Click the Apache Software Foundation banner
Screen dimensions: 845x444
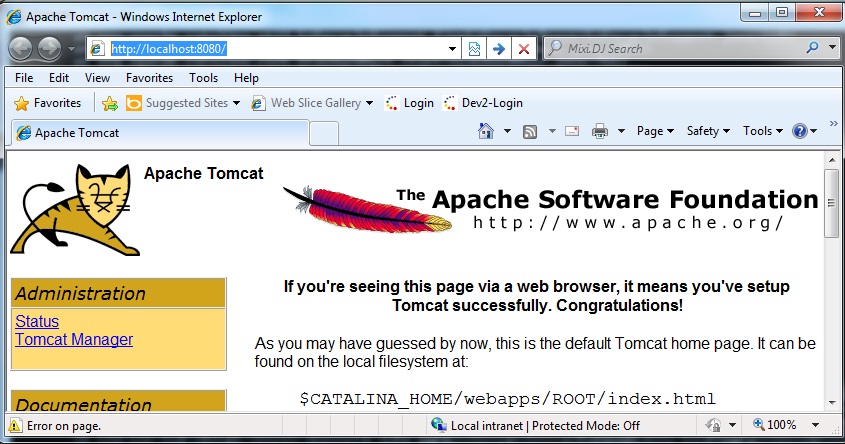click(x=551, y=208)
